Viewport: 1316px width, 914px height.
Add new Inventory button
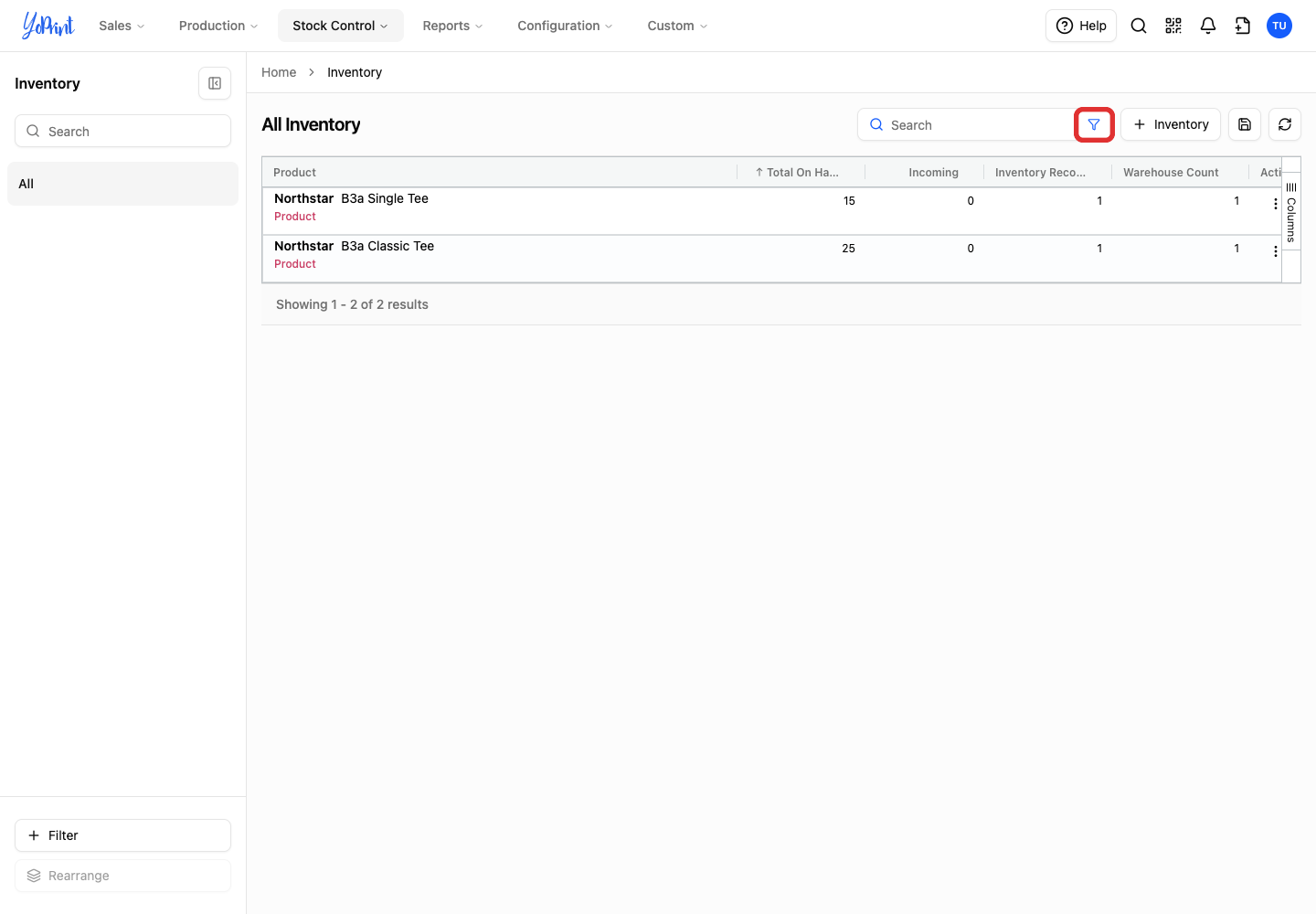(1171, 124)
